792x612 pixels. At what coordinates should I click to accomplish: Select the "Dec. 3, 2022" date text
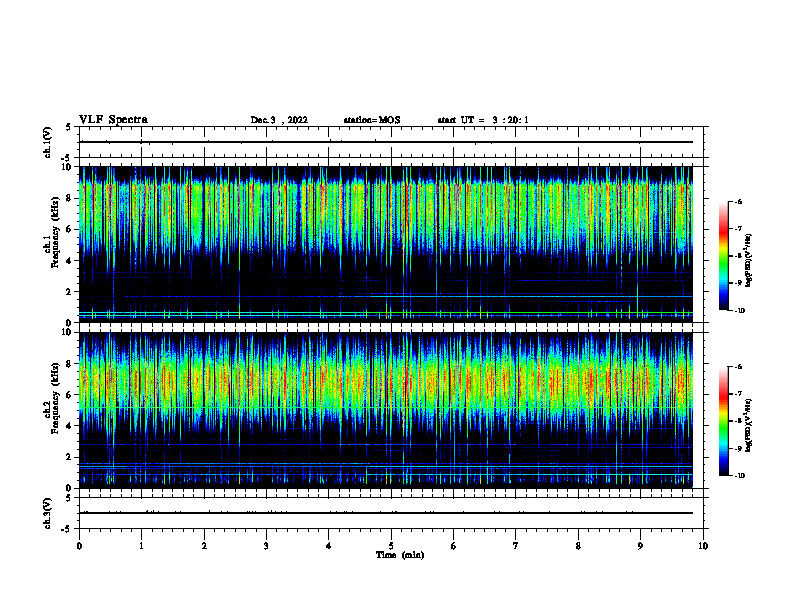(279, 120)
